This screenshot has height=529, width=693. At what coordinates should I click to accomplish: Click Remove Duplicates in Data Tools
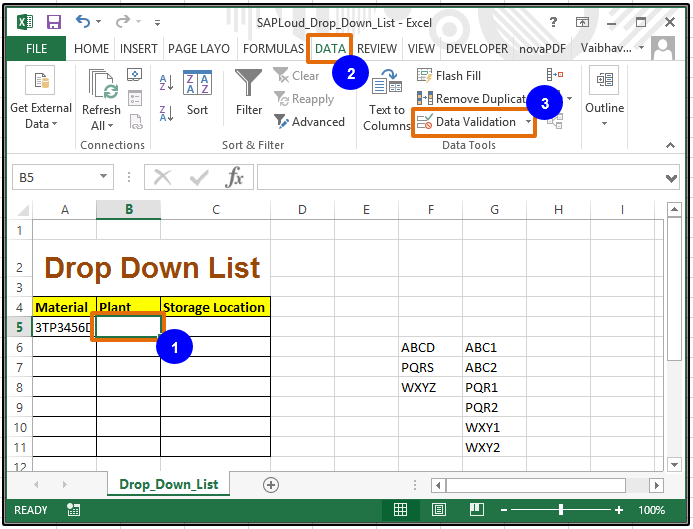click(x=473, y=99)
